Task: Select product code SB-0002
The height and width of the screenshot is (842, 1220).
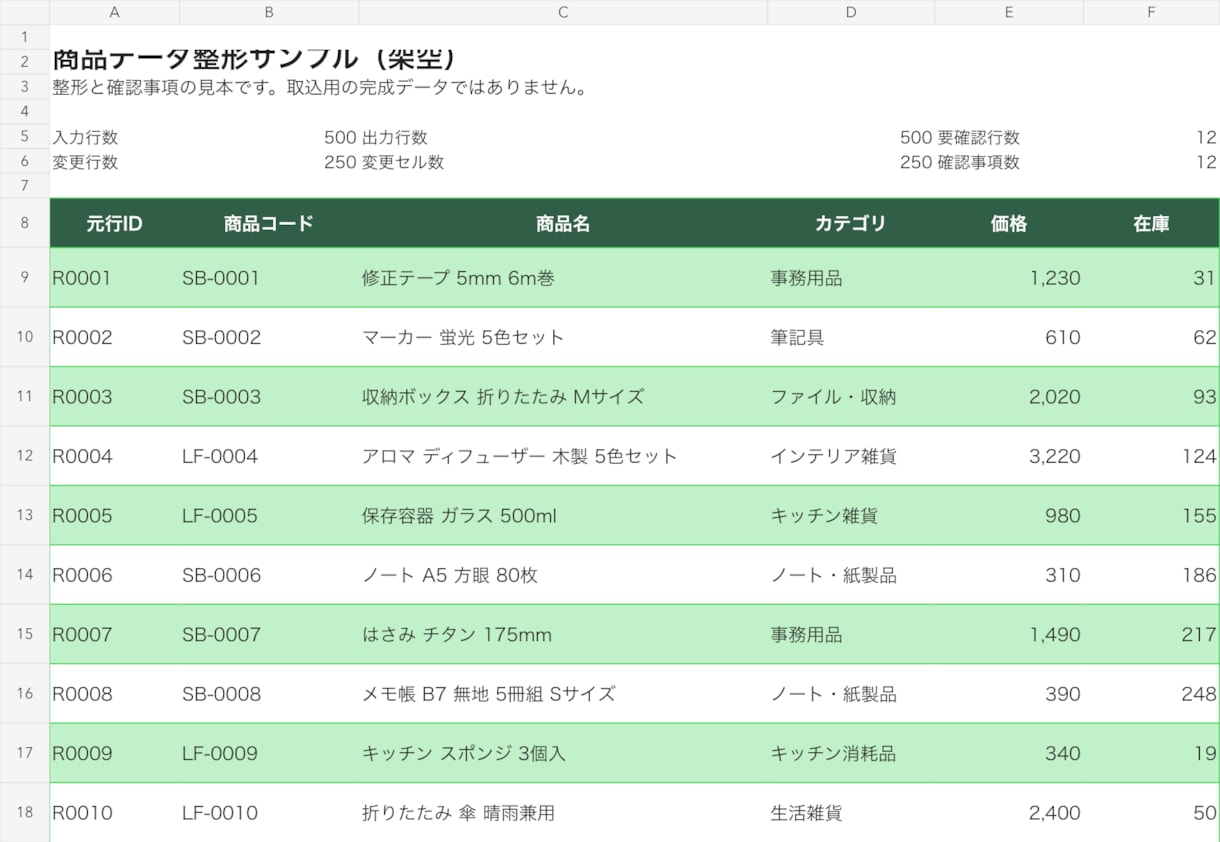Action: point(269,337)
